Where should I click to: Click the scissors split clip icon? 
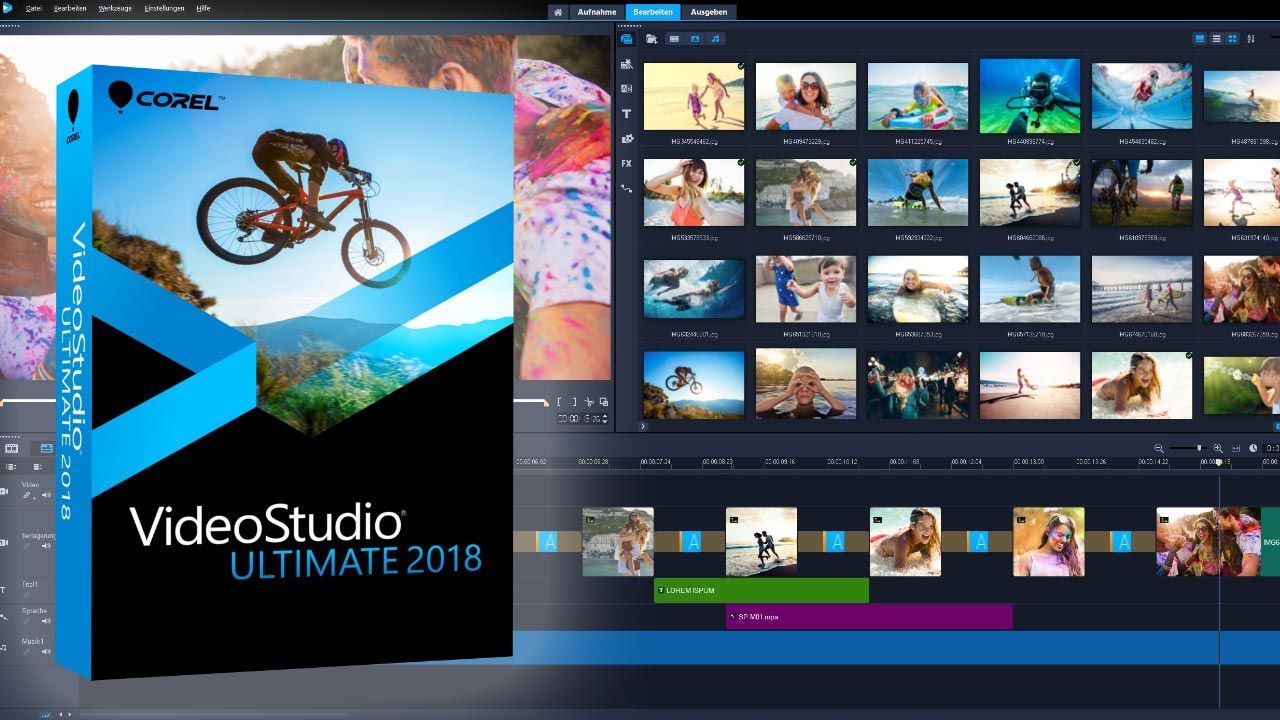tap(590, 402)
